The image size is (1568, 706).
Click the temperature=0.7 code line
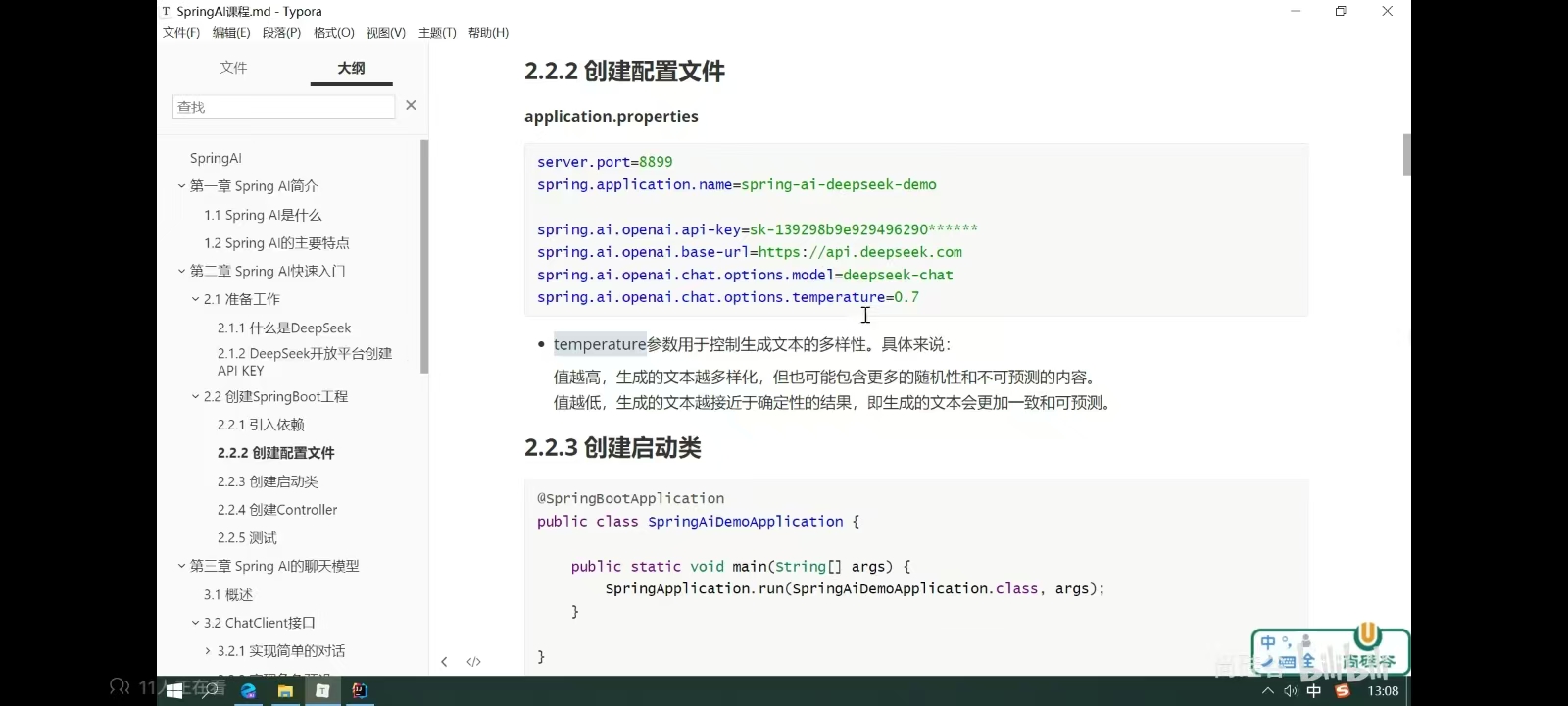(x=728, y=297)
